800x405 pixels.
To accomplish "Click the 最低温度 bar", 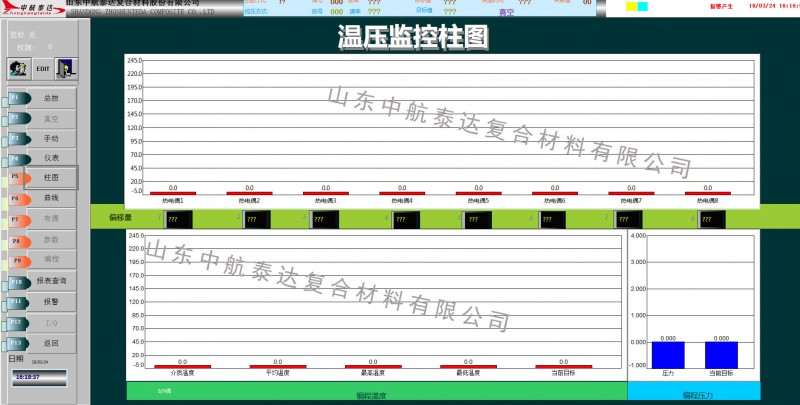I will pos(468,367).
